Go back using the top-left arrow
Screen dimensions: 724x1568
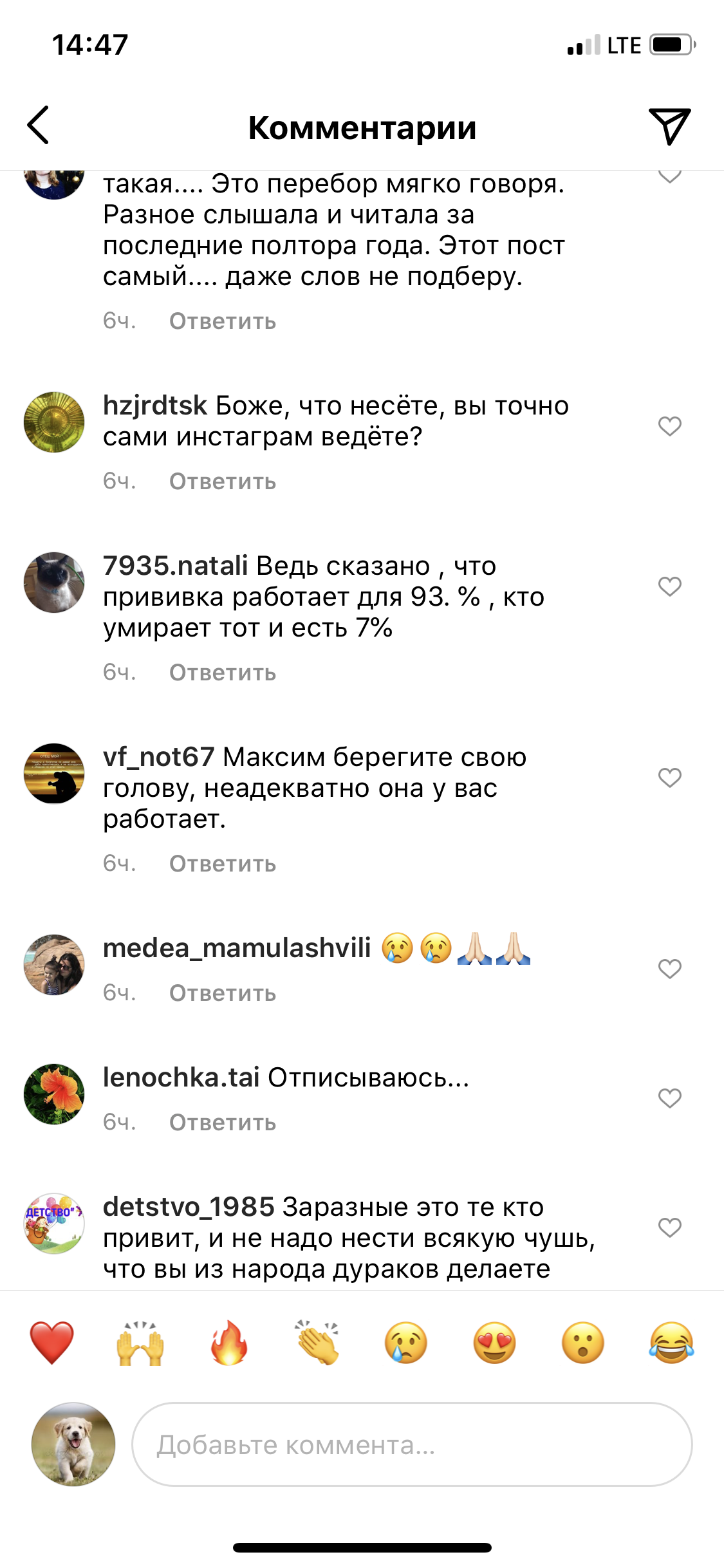tap(38, 126)
